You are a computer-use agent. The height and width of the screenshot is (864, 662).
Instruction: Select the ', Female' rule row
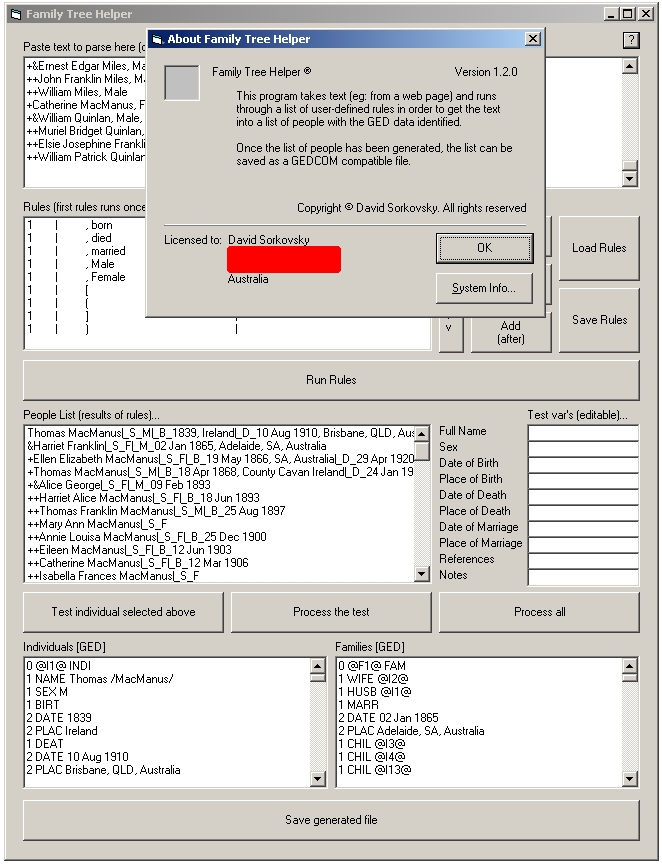pos(85,277)
